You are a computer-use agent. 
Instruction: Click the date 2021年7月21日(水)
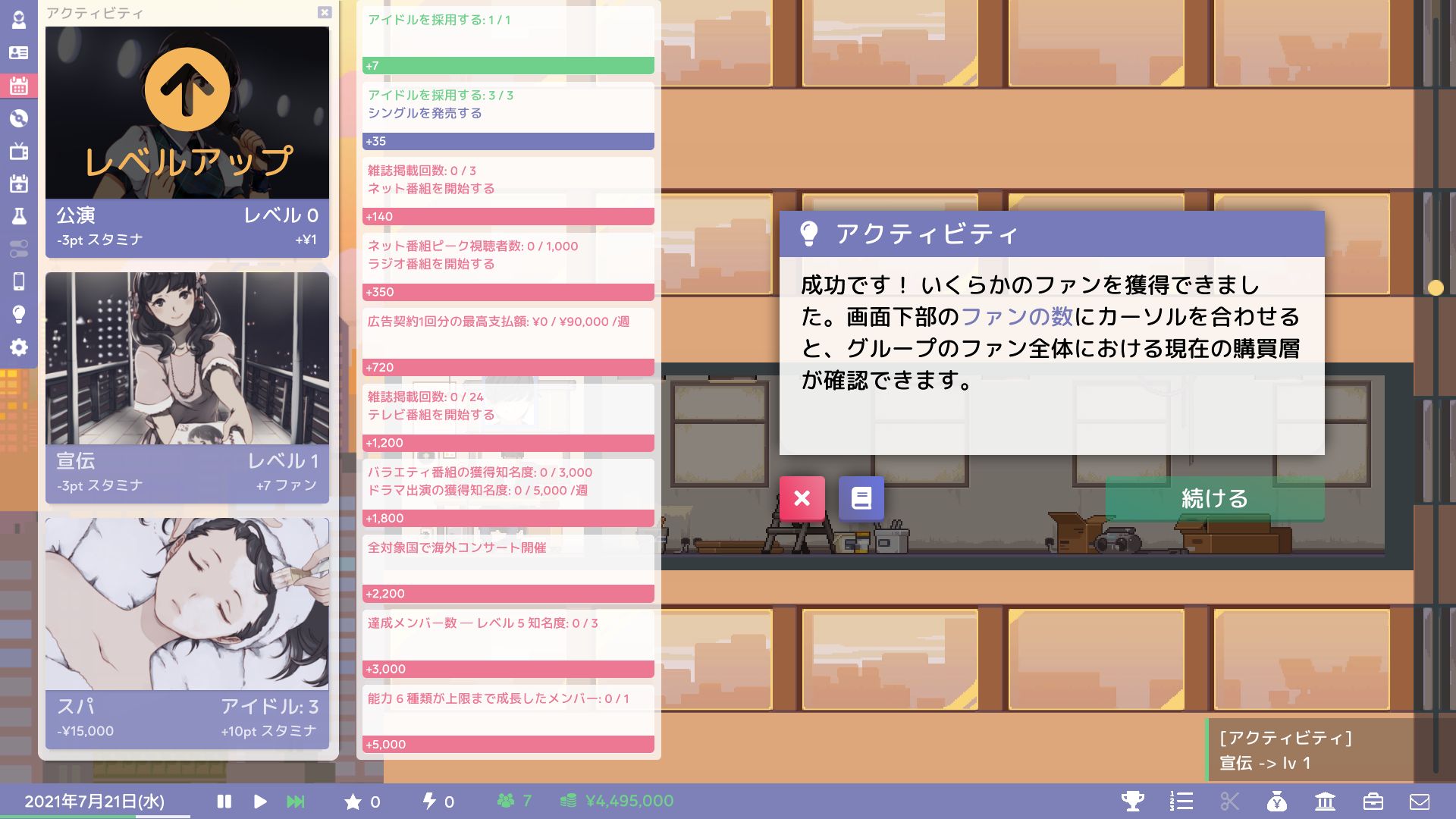pos(94,802)
